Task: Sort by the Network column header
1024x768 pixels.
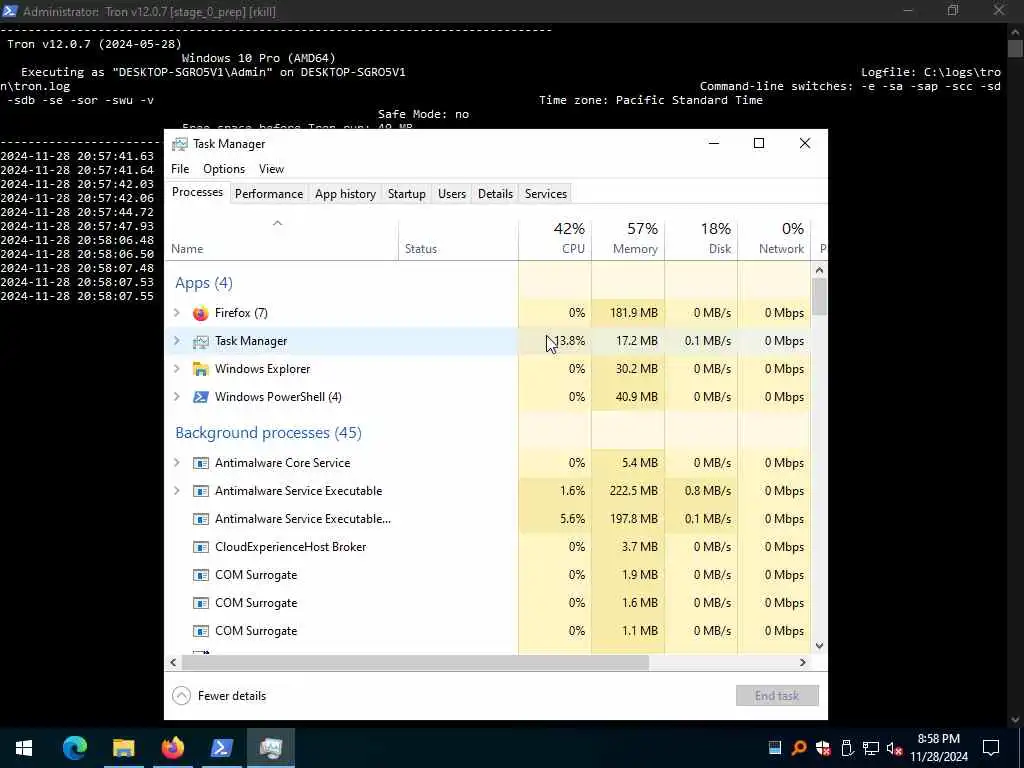Action: click(x=775, y=238)
